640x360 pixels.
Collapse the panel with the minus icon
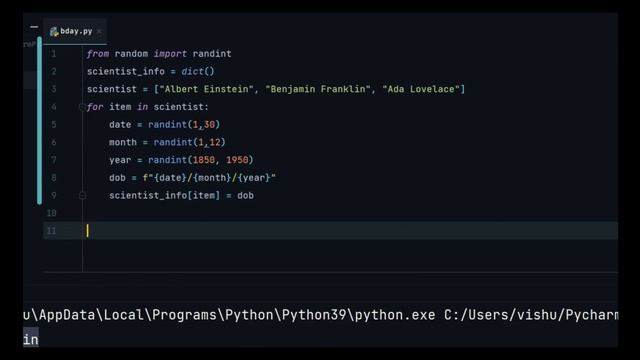[x=34, y=27]
